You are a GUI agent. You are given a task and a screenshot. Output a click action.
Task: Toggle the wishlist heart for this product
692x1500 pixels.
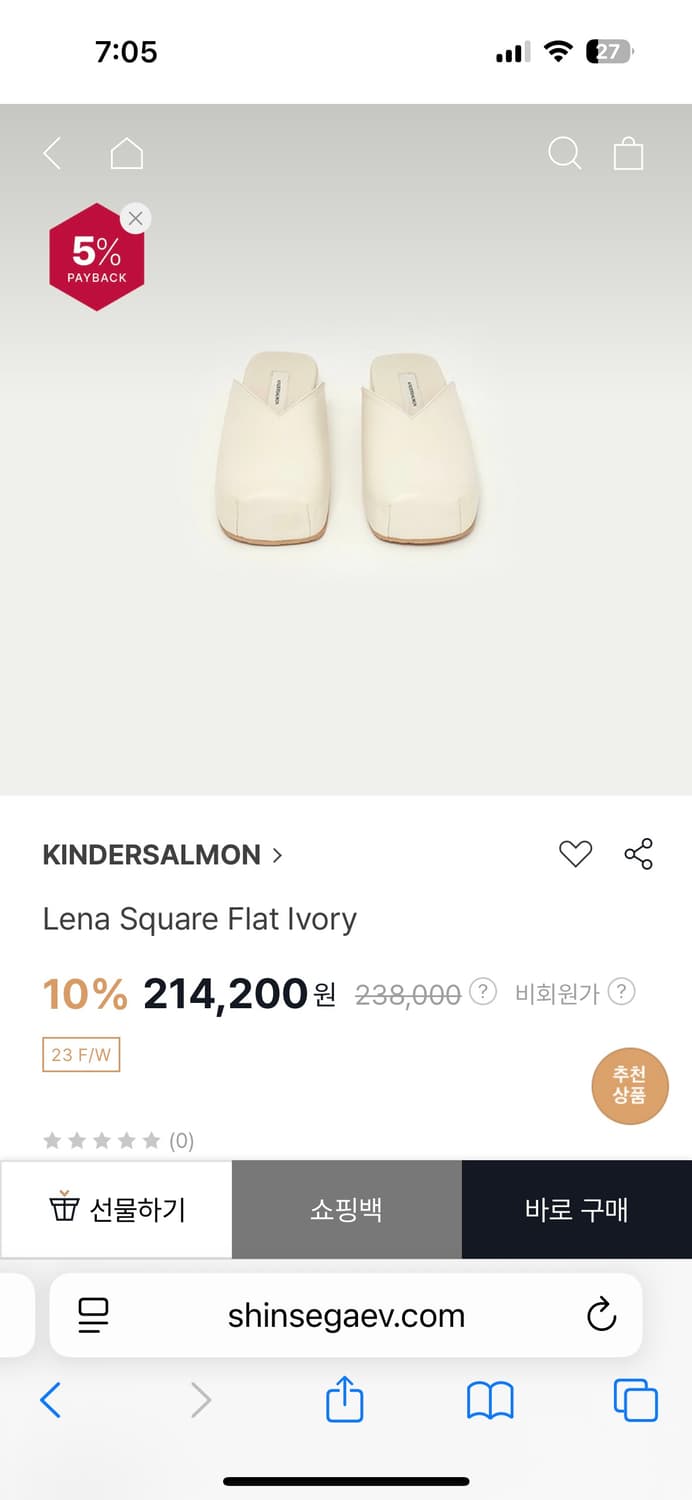point(575,854)
